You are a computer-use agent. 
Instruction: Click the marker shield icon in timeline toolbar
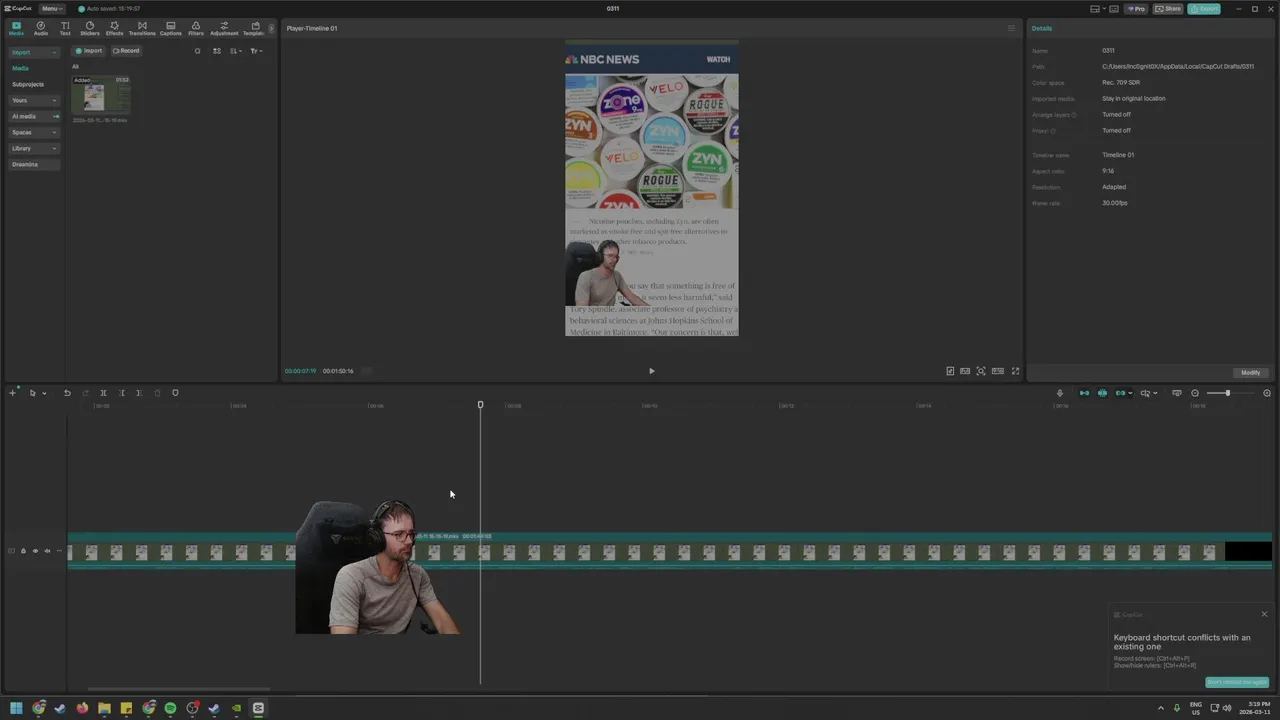(x=175, y=393)
